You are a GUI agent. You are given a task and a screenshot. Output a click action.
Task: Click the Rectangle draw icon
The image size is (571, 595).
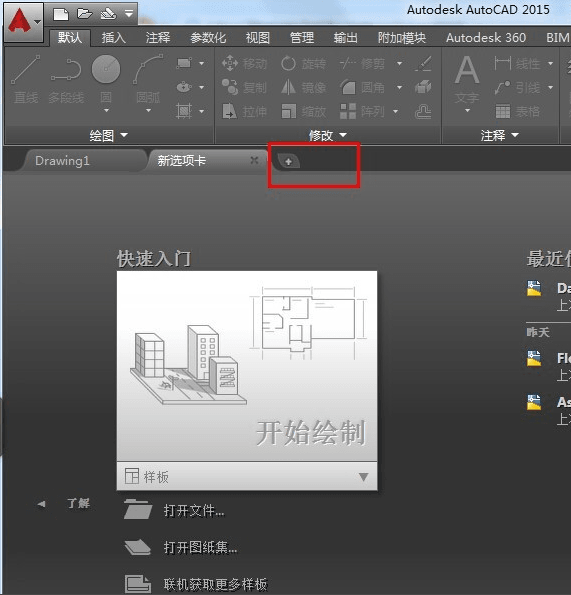(184, 63)
